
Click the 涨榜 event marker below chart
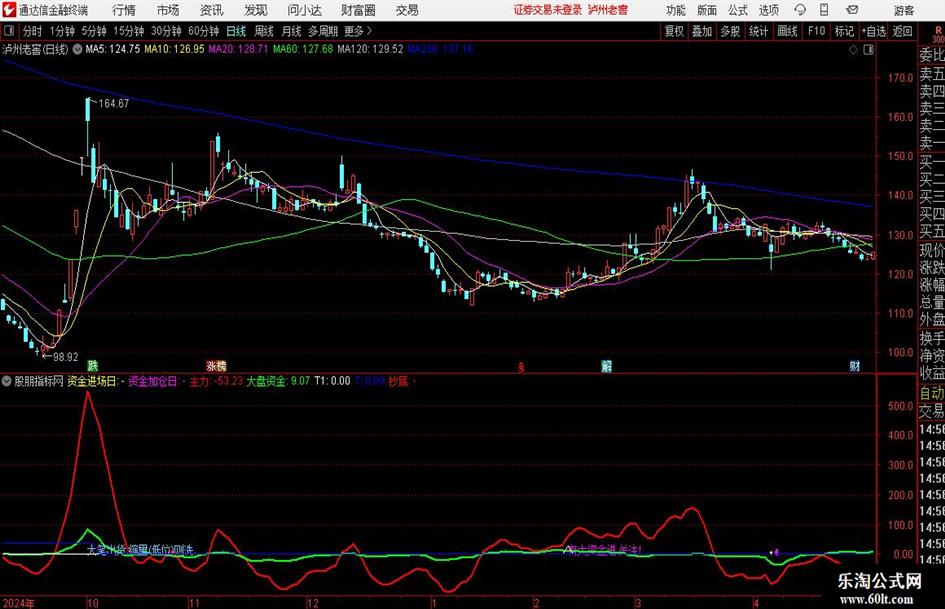(x=216, y=365)
